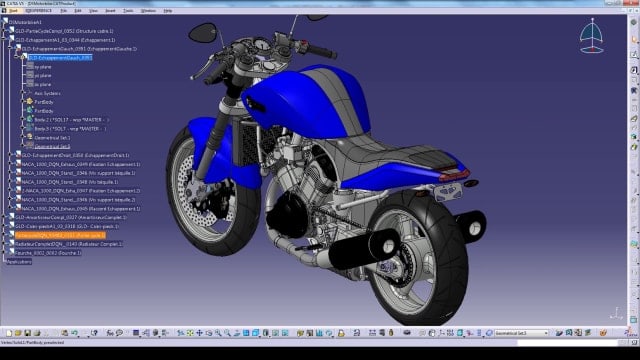The image size is (640, 360).
Task: Expand the Axis Systems tree node
Action: 23,93
